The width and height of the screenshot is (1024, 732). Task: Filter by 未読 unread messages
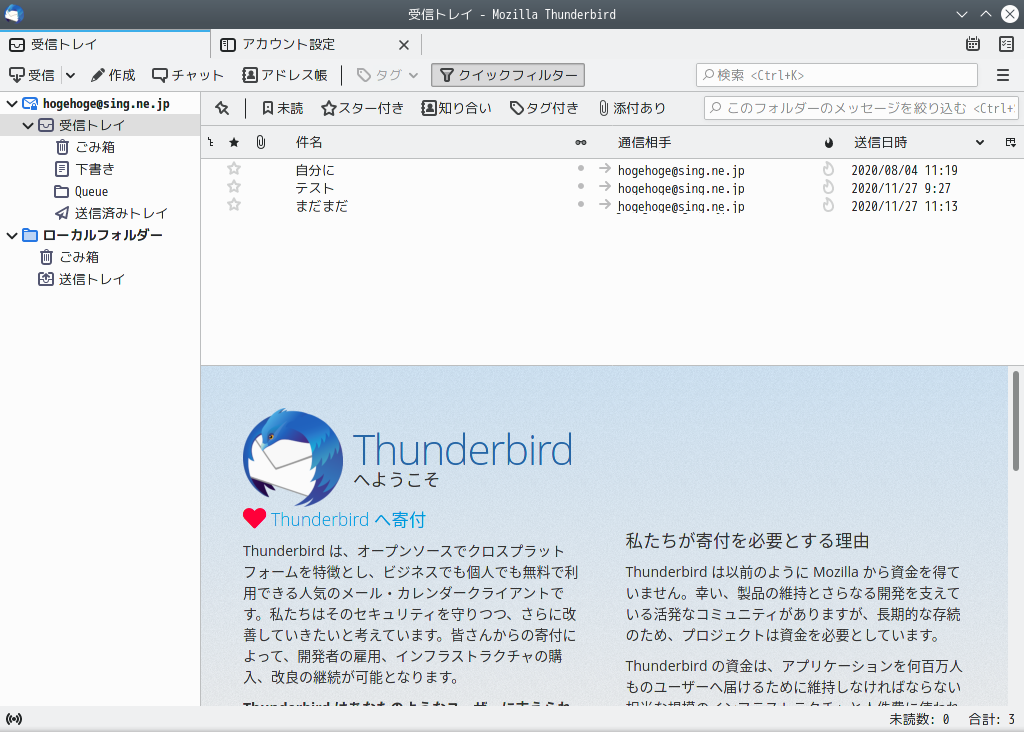point(283,108)
